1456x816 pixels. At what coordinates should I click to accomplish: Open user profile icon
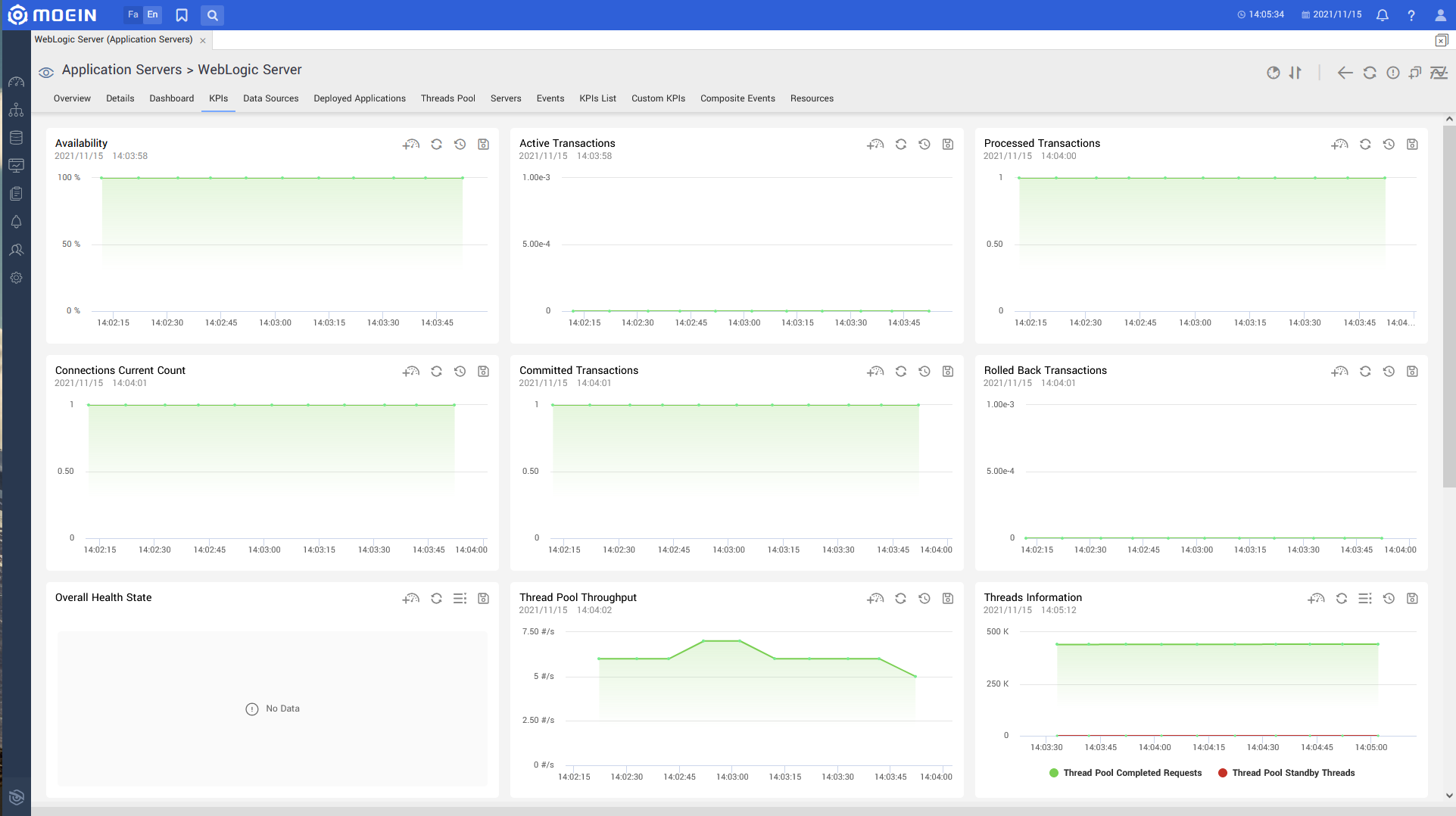(x=1440, y=15)
